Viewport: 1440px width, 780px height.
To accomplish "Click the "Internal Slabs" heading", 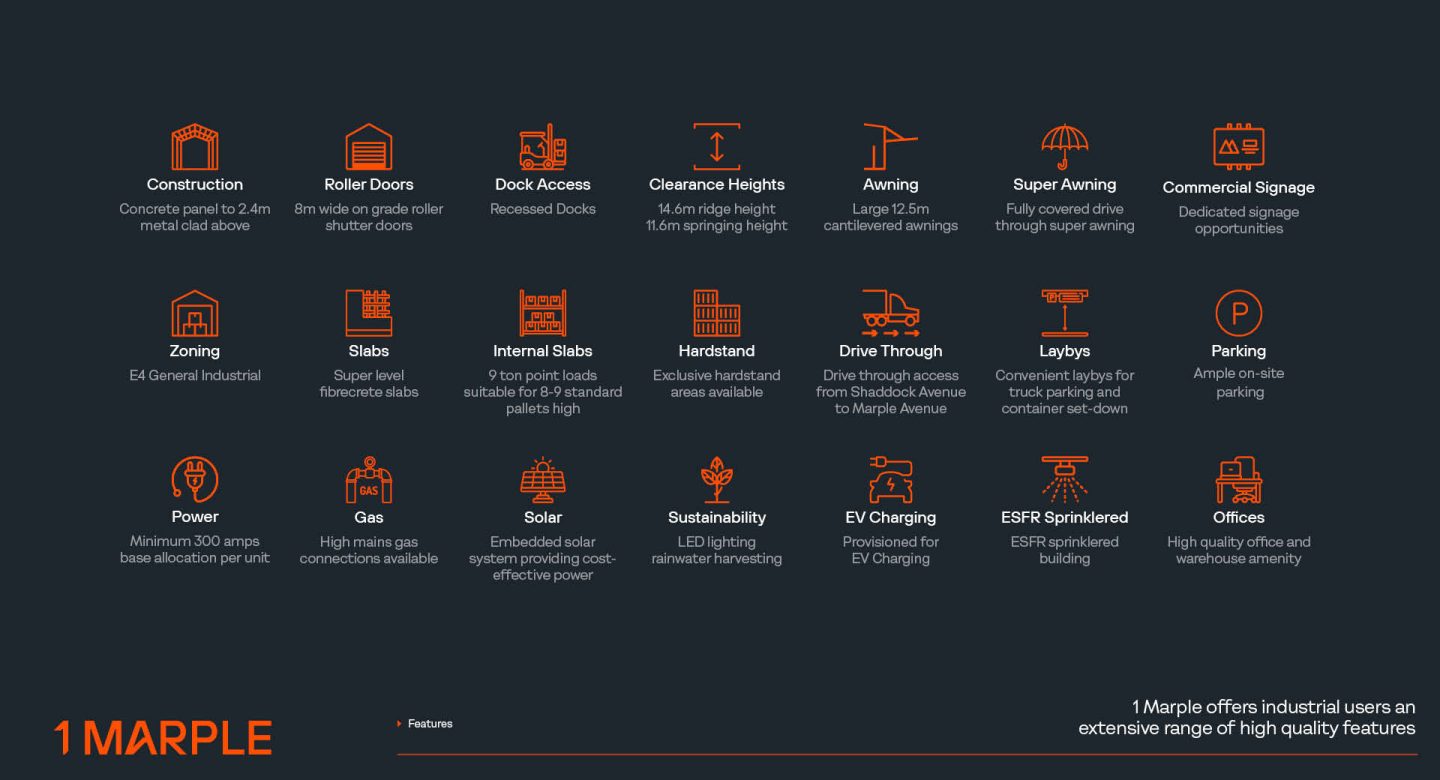I will click(543, 351).
